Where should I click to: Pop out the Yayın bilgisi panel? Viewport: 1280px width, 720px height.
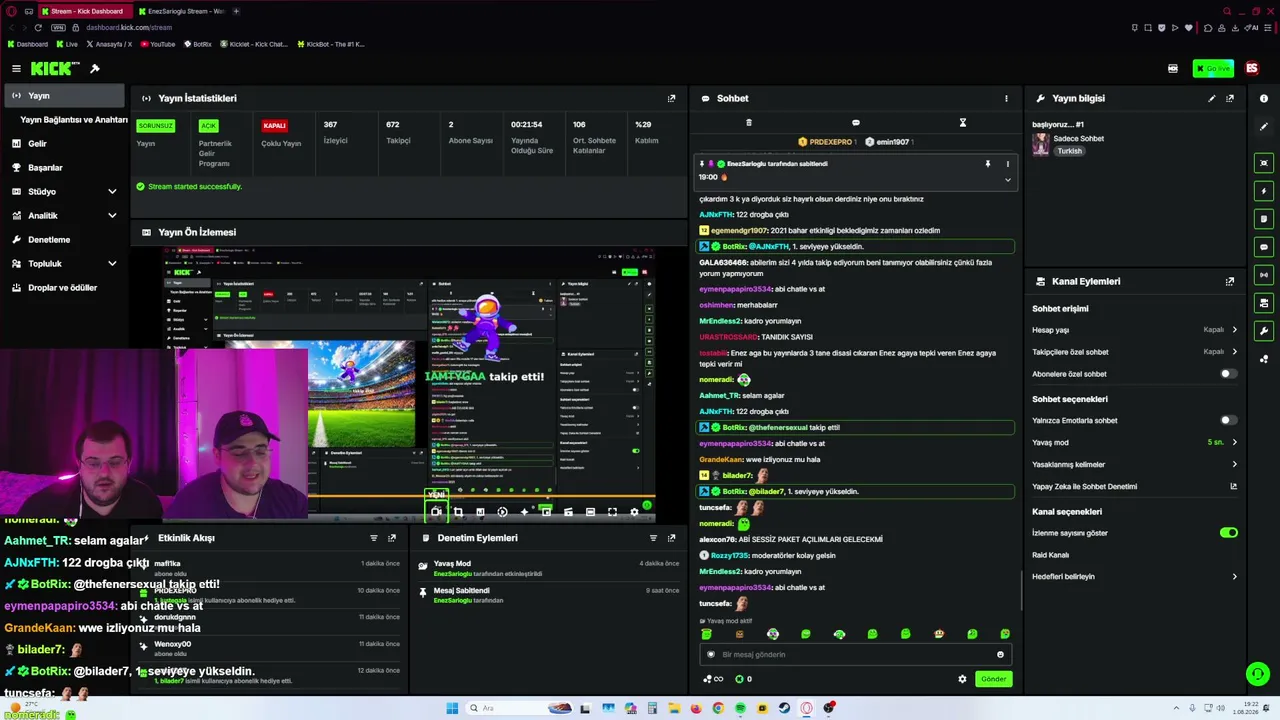tap(1230, 98)
